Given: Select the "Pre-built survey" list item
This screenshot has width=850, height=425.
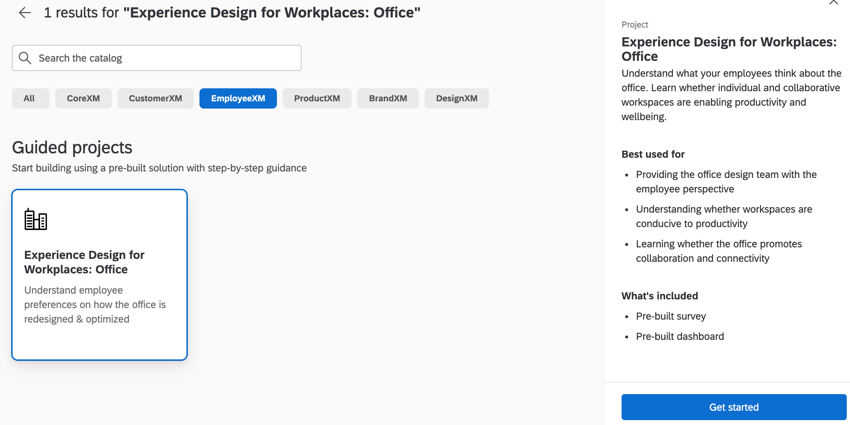Looking at the screenshot, I should (671, 316).
